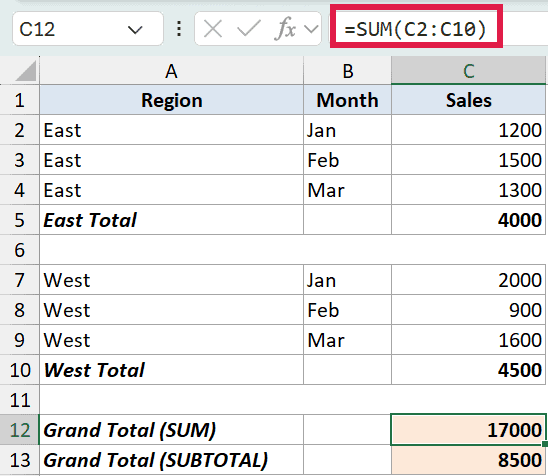Click the Name Box showing C12
This screenshot has height=476, width=548.
(x=88, y=29)
